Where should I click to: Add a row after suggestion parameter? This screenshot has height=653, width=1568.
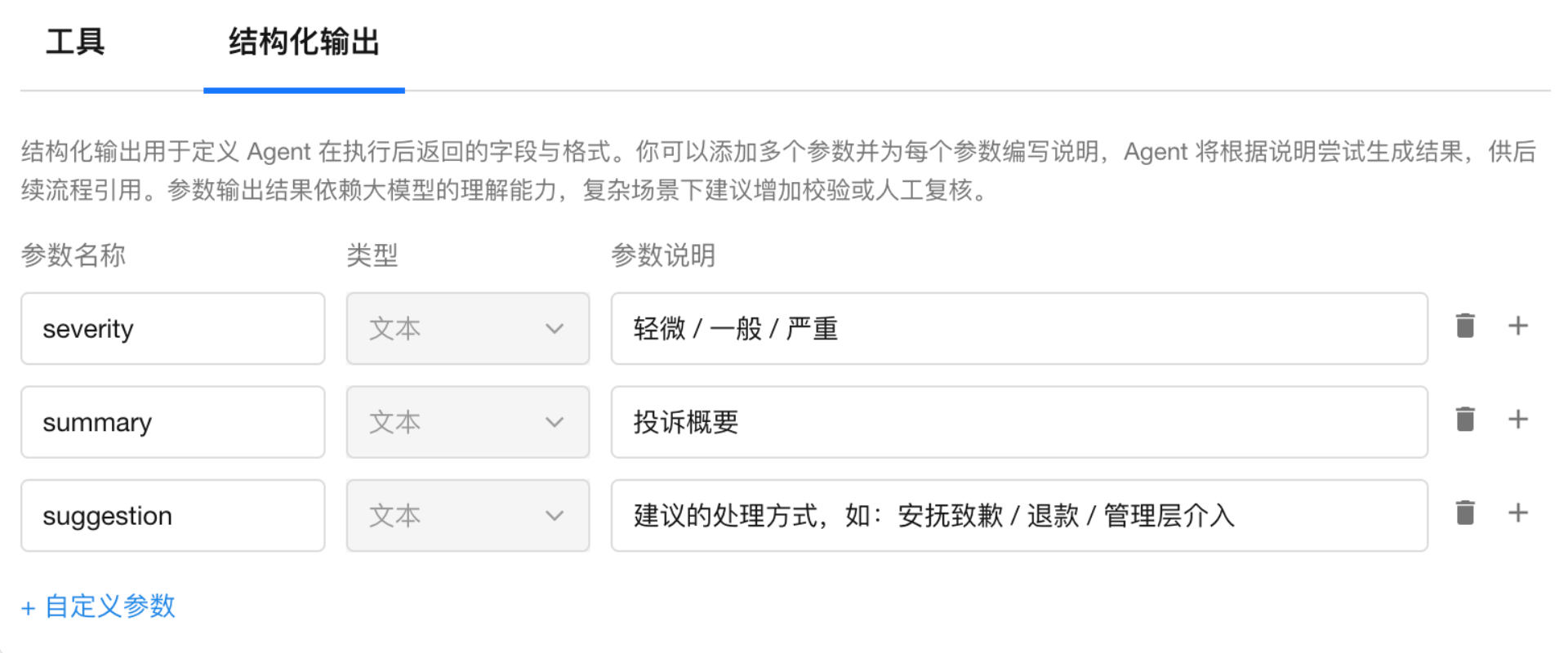[1517, 513]
